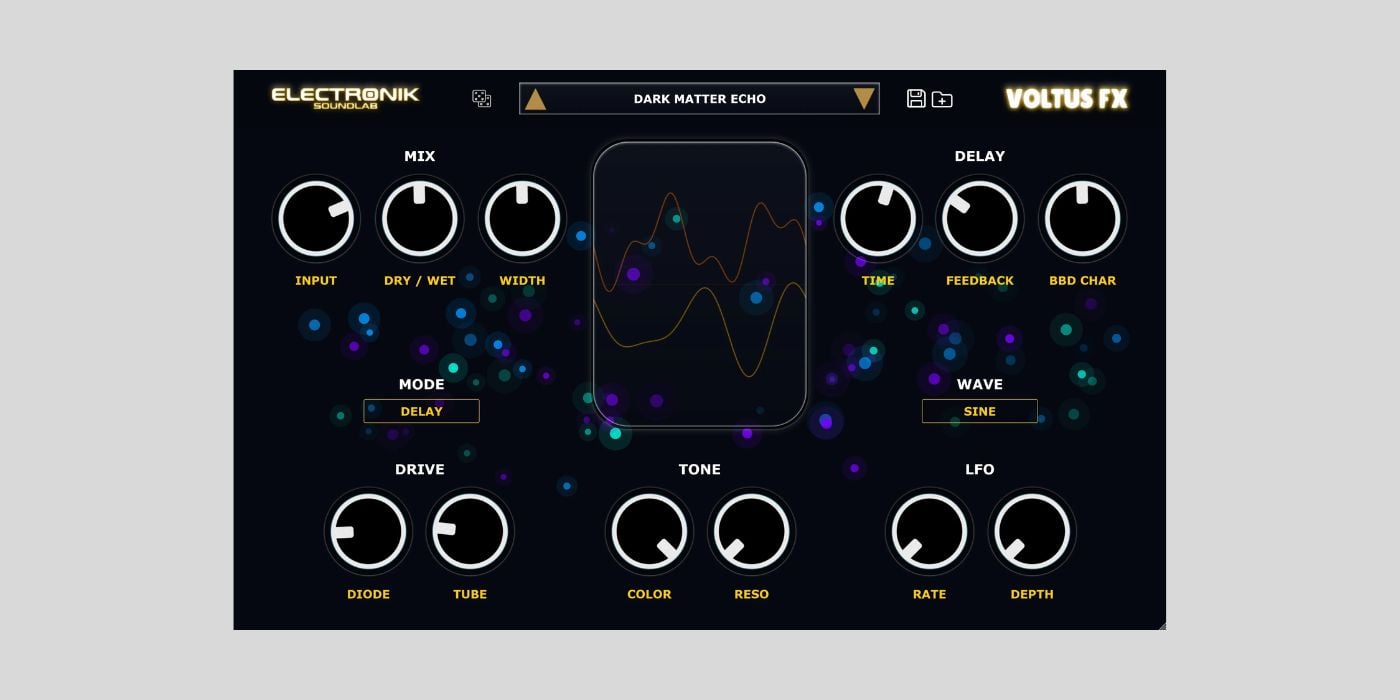Open the MODE selector showing DELAY
Screen dimensions: 1400x700
click(x=421, y=410)
